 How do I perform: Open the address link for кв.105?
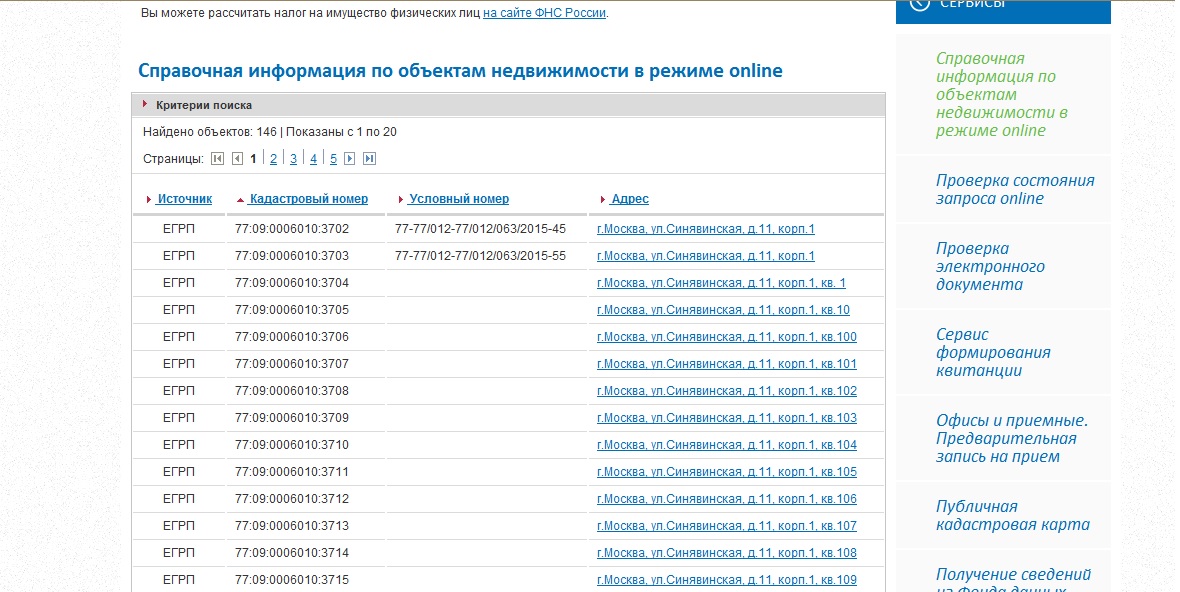tap(726, 472)
